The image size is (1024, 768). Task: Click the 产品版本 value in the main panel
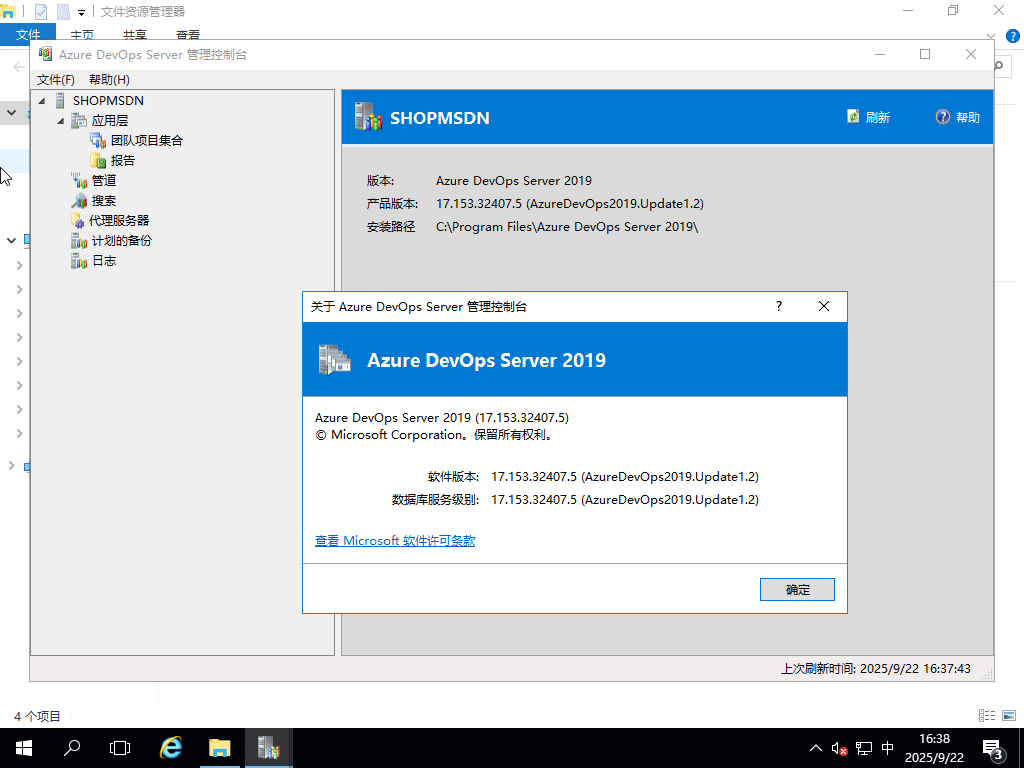tap(569, 204)
